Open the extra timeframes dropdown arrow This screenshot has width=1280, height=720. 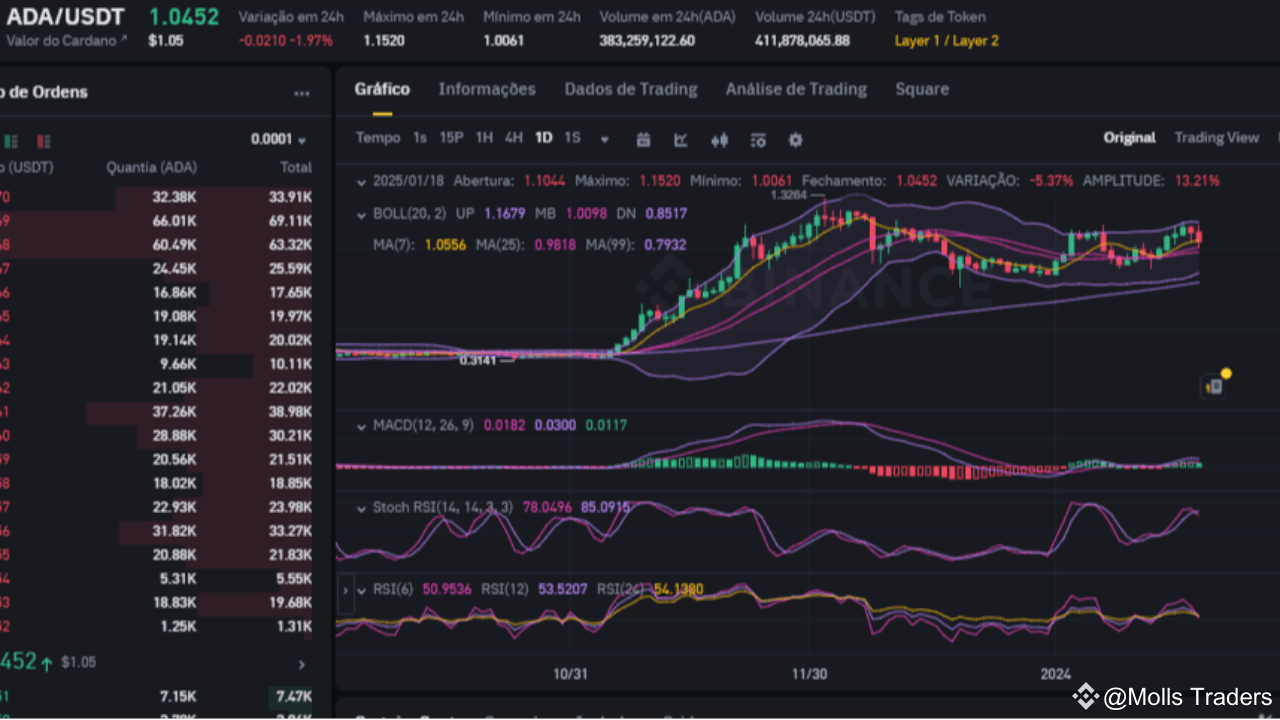point(604,140)
